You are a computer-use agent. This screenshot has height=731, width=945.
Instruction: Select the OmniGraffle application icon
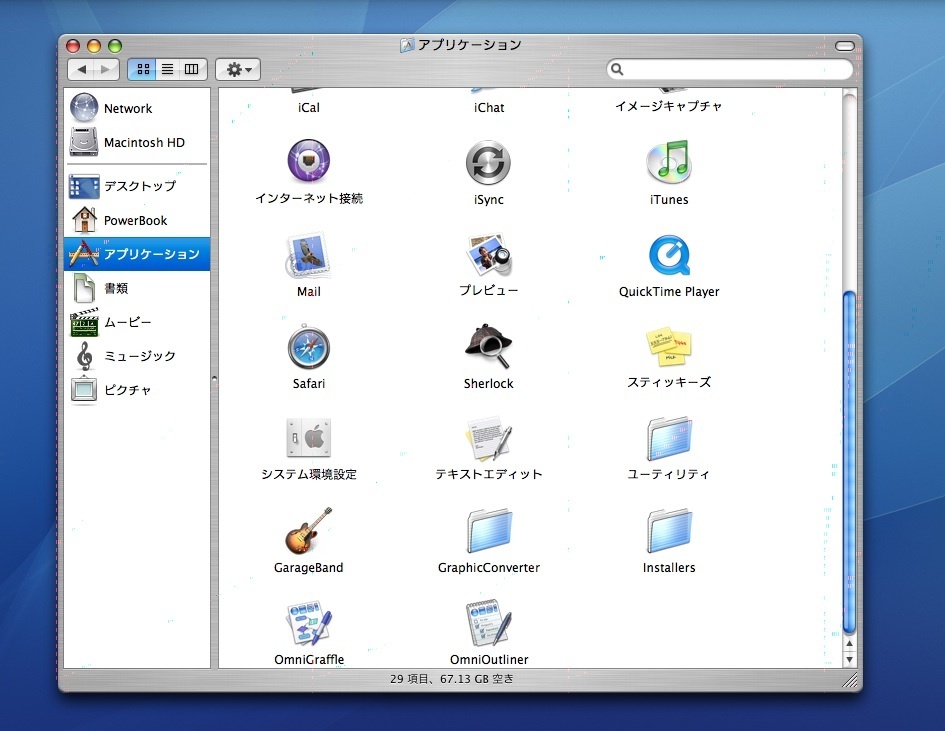(x=309, y=623)
